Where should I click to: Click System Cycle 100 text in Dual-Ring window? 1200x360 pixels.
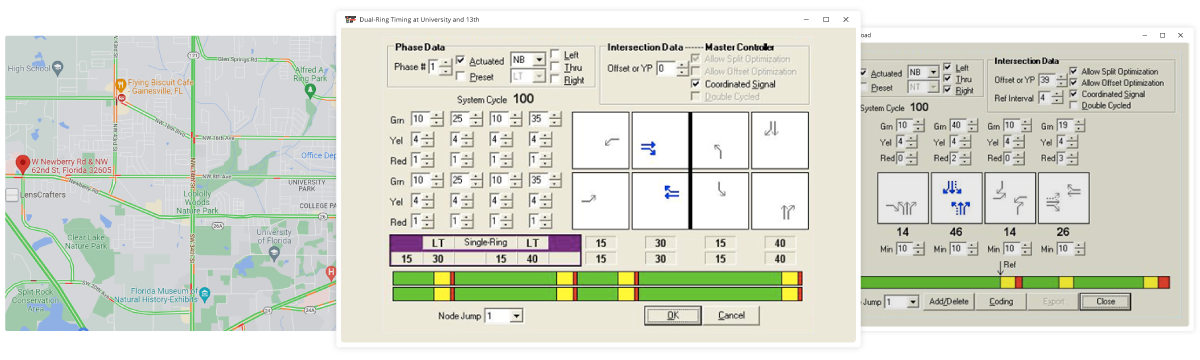tap(496, 100)
